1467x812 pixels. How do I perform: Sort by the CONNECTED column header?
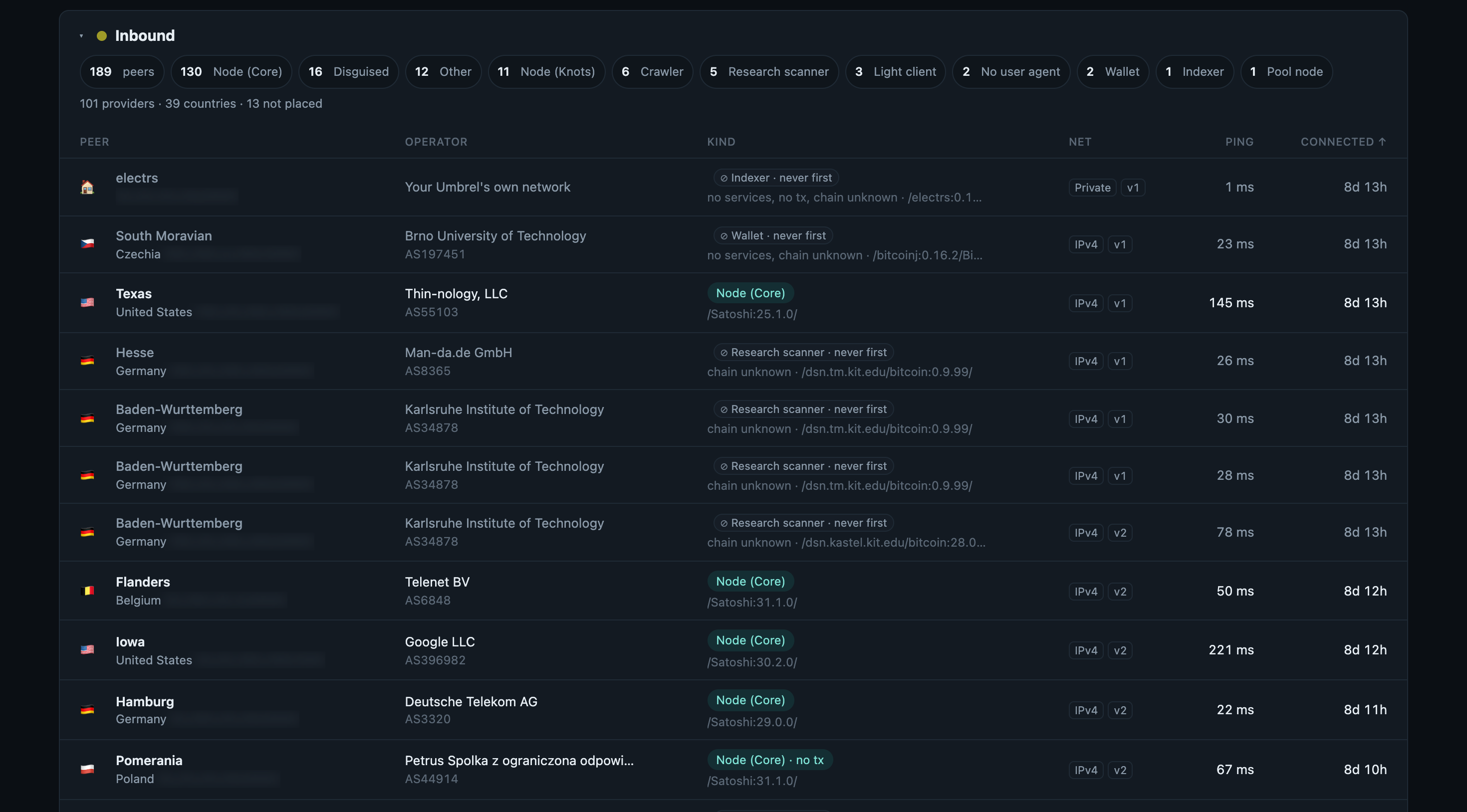point(1343,142)
